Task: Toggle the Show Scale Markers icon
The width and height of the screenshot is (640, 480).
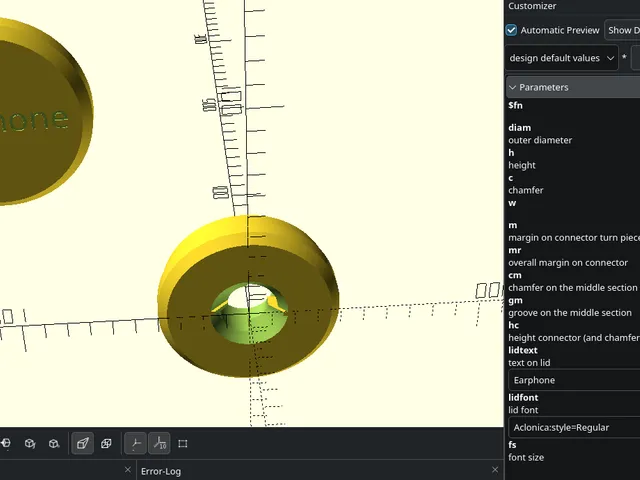Action: (159, 443)
